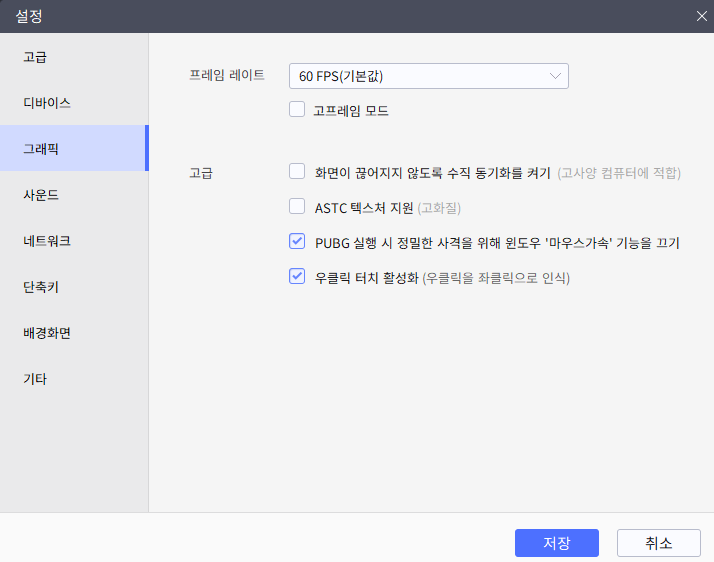714x562 pixels.
Task: Close the 설정 dialog window
Action: tap(701, 16)
